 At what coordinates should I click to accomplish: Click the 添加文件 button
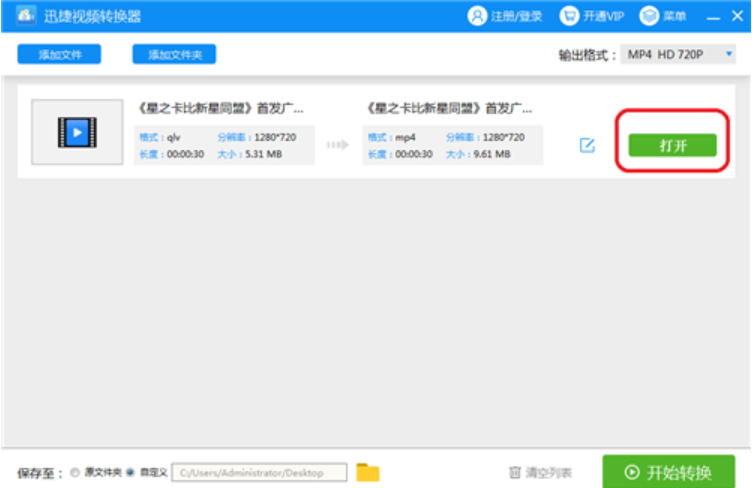(x=59, y=55)
